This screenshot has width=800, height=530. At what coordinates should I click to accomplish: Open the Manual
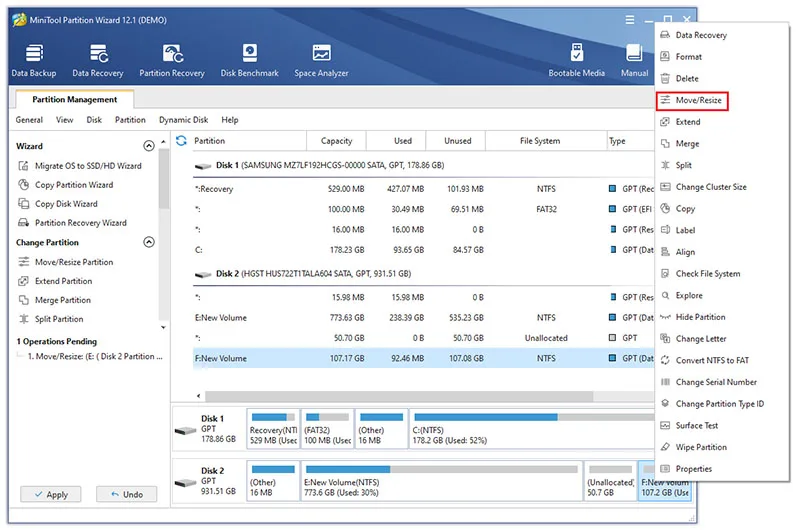pos(634,61)
